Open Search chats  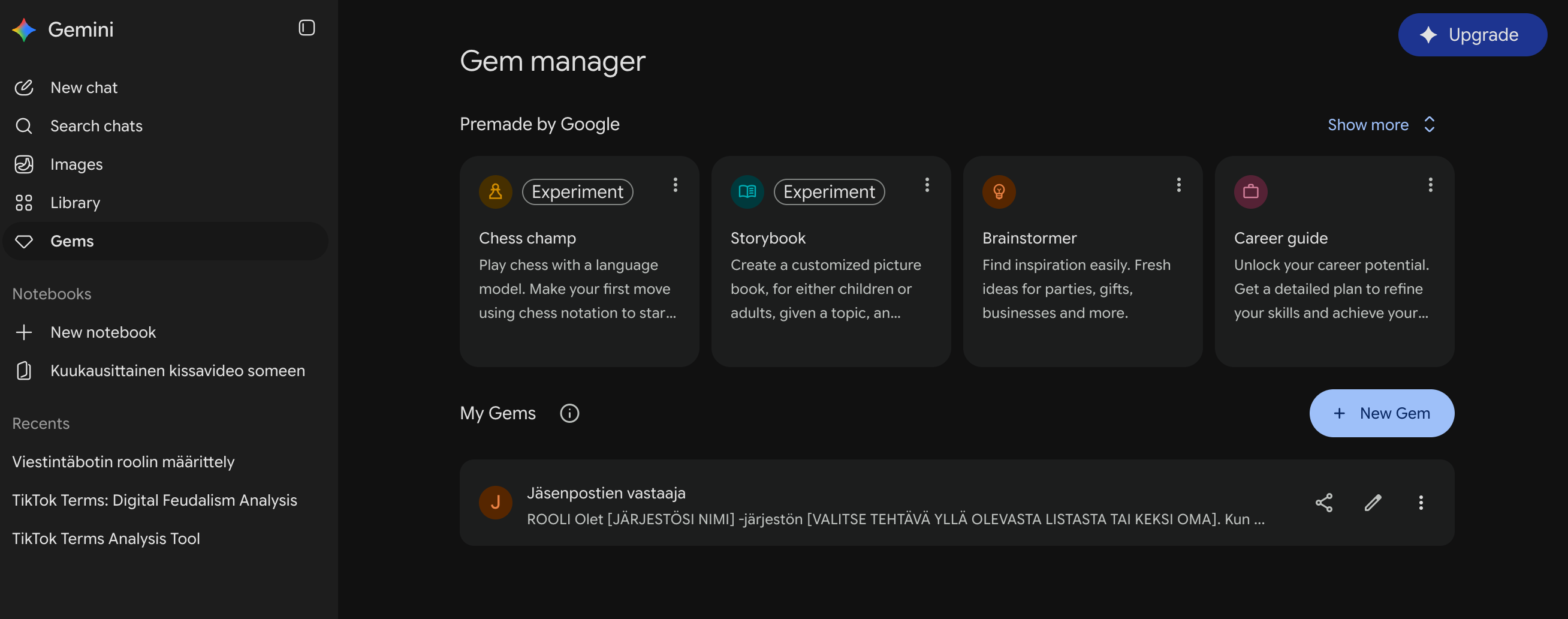pyautogui.click(x=165, y=126)
